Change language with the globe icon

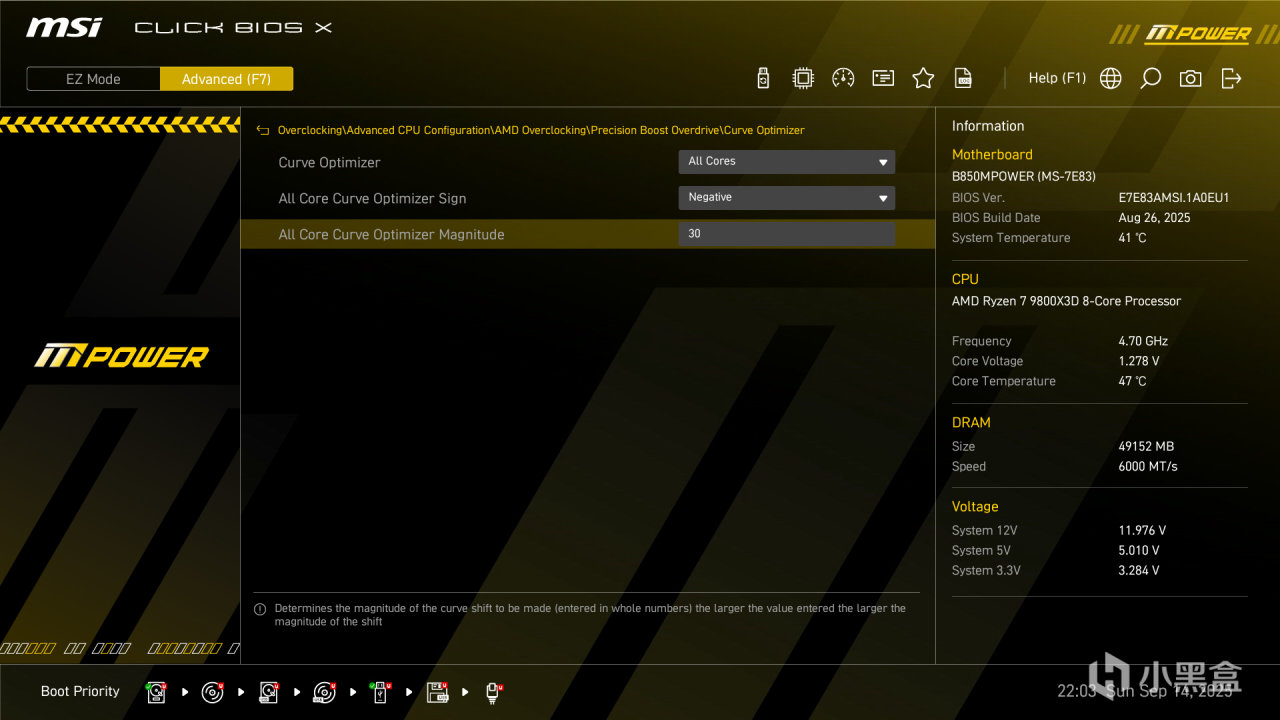tap(1110, 78)
